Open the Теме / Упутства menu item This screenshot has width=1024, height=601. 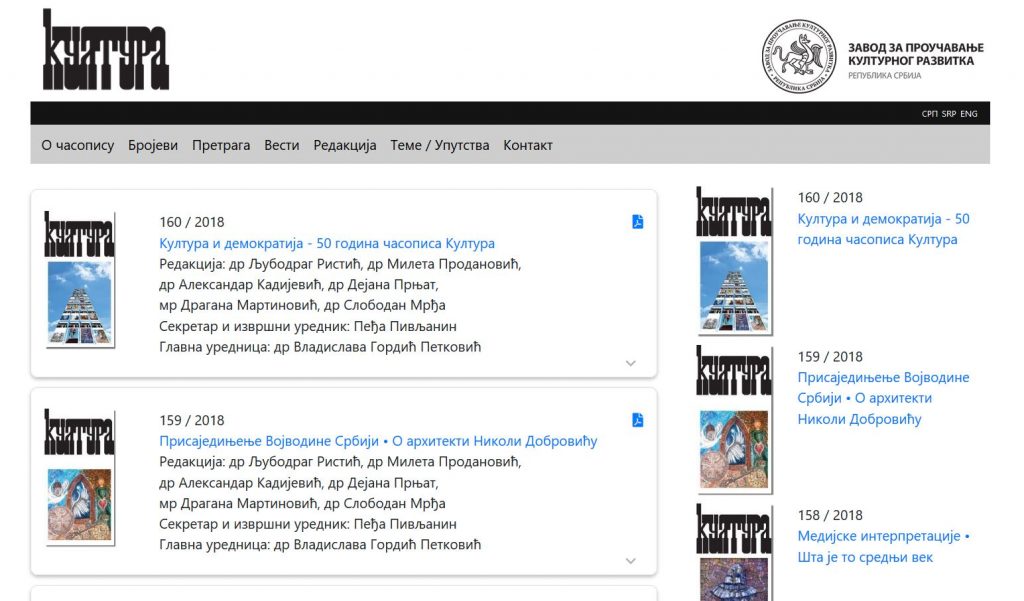coord(440,145)
